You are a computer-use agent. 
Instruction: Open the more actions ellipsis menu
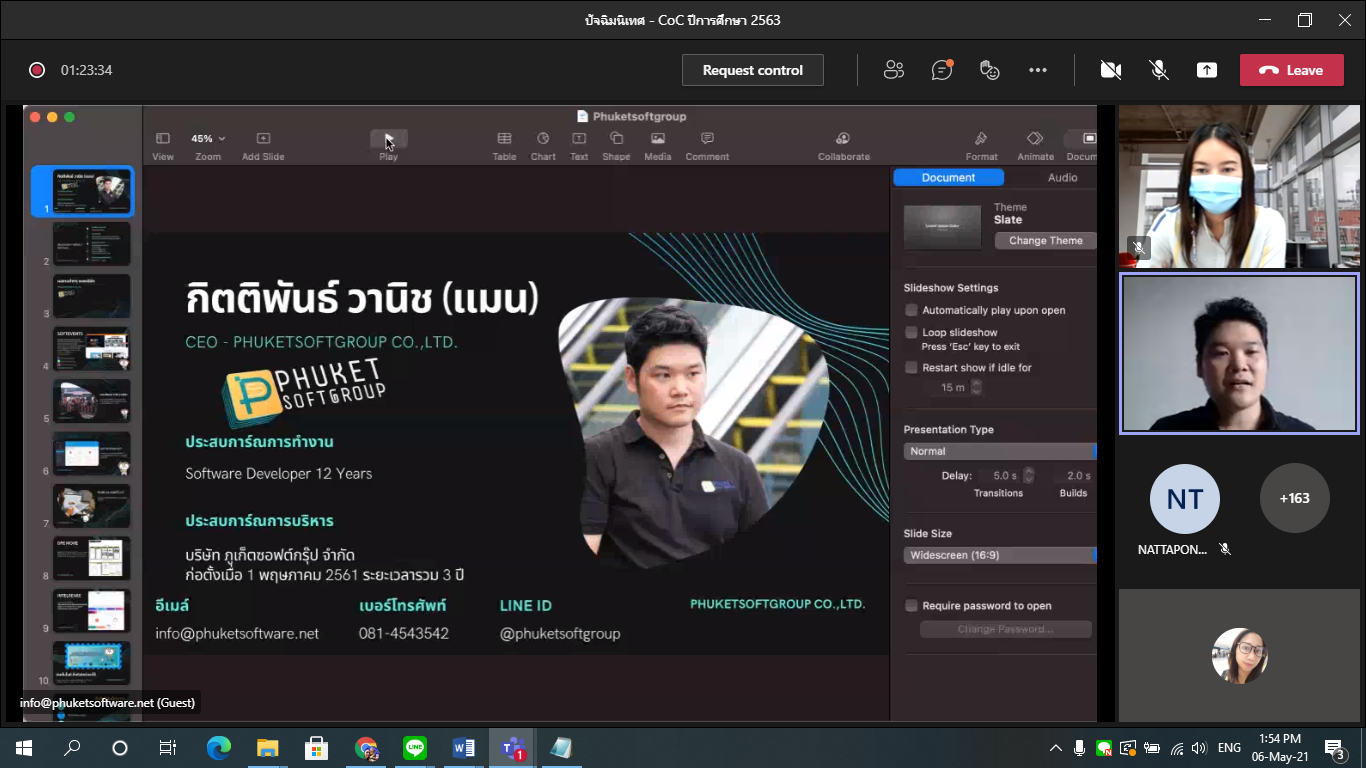(1038, 70)
